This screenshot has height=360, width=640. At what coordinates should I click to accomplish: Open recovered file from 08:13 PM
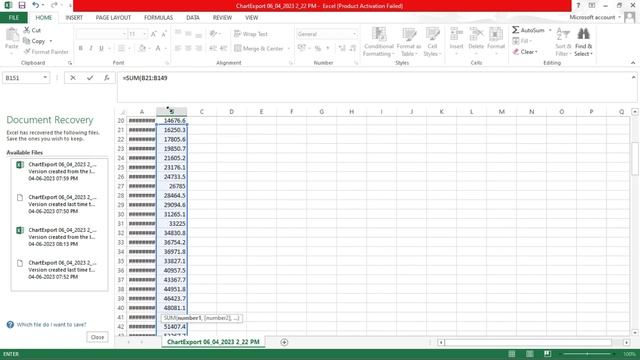(x=59, y=237)
